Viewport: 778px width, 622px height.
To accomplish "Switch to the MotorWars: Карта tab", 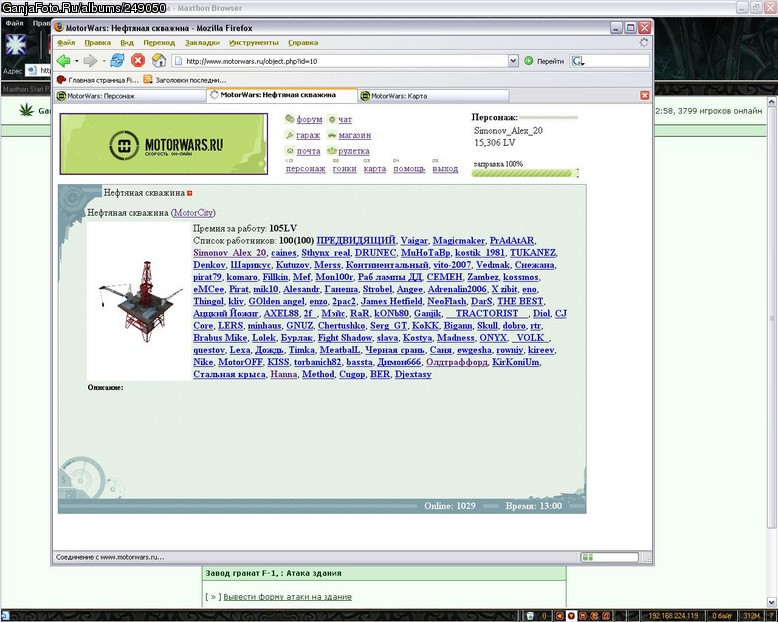I will pyautogui.click(x=433, y=96).
